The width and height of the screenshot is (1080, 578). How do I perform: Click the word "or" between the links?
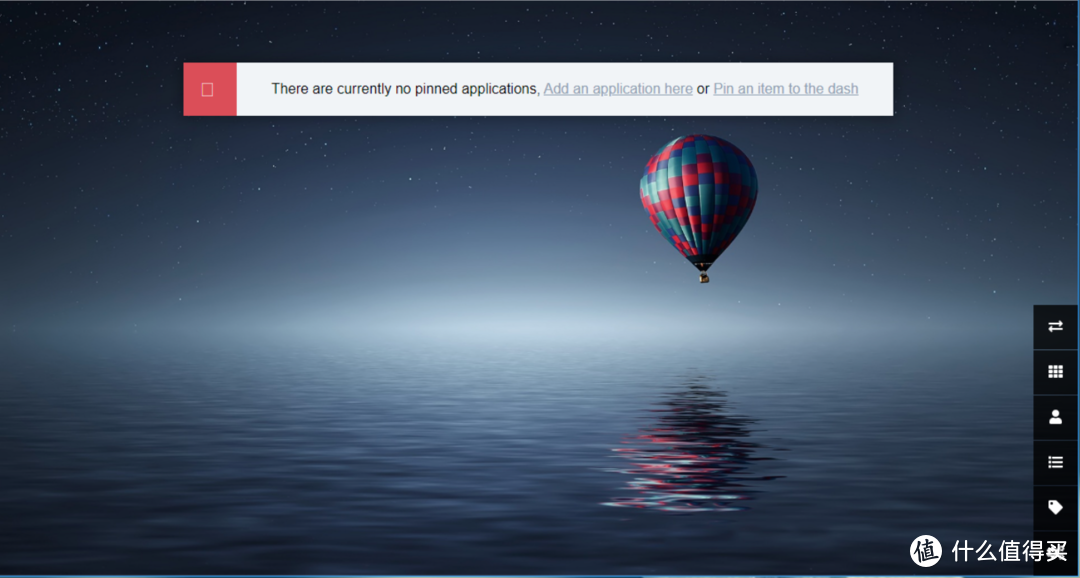click(x=703, y=89)
